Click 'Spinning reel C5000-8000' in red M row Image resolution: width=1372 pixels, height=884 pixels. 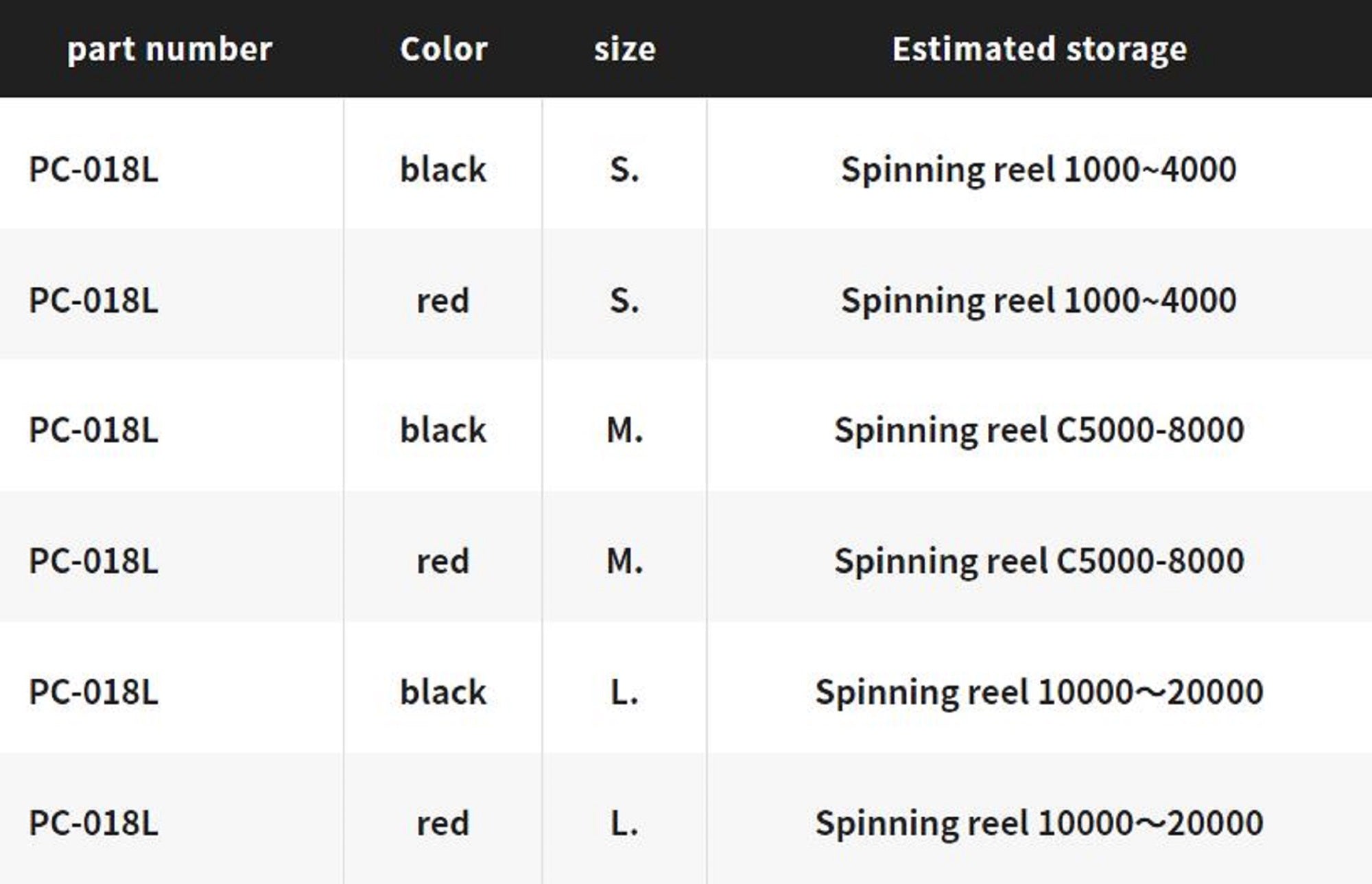point(1039,562)
